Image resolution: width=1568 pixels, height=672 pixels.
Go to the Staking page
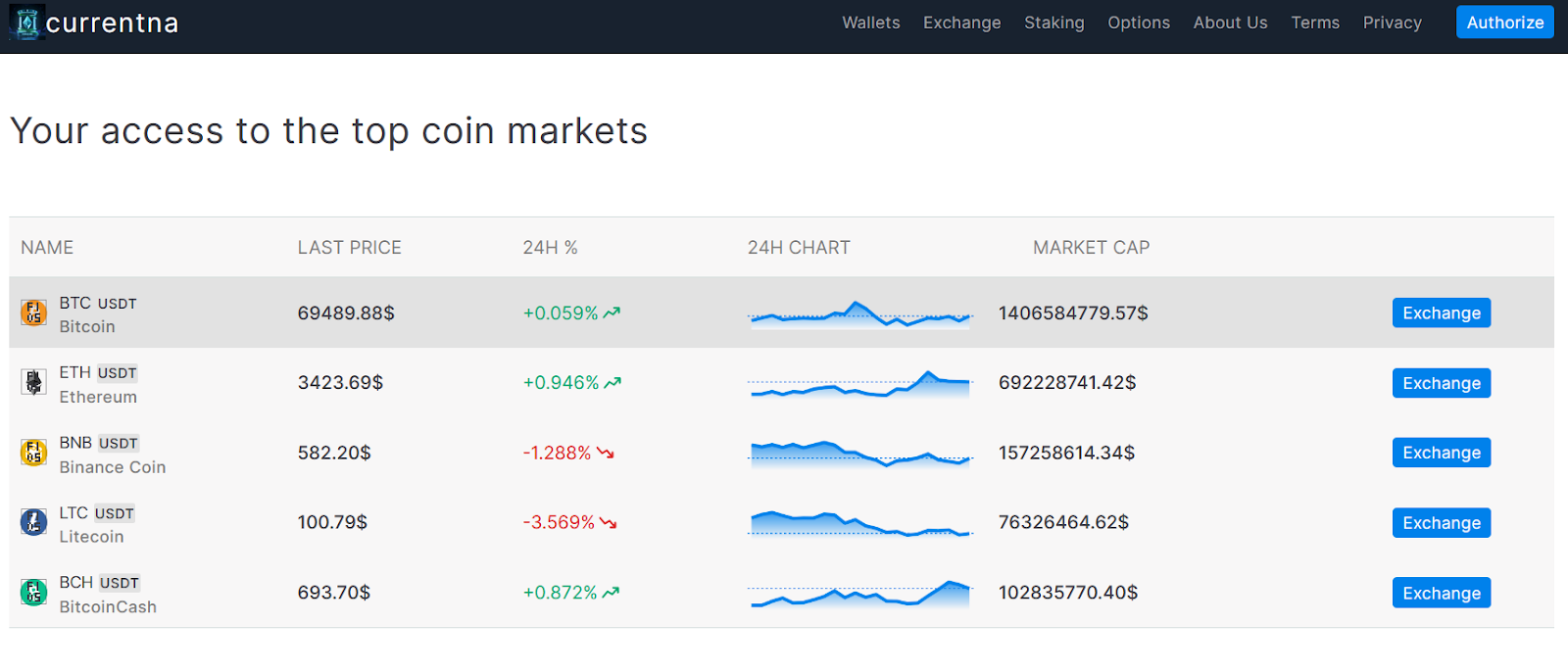[1054, 23]
